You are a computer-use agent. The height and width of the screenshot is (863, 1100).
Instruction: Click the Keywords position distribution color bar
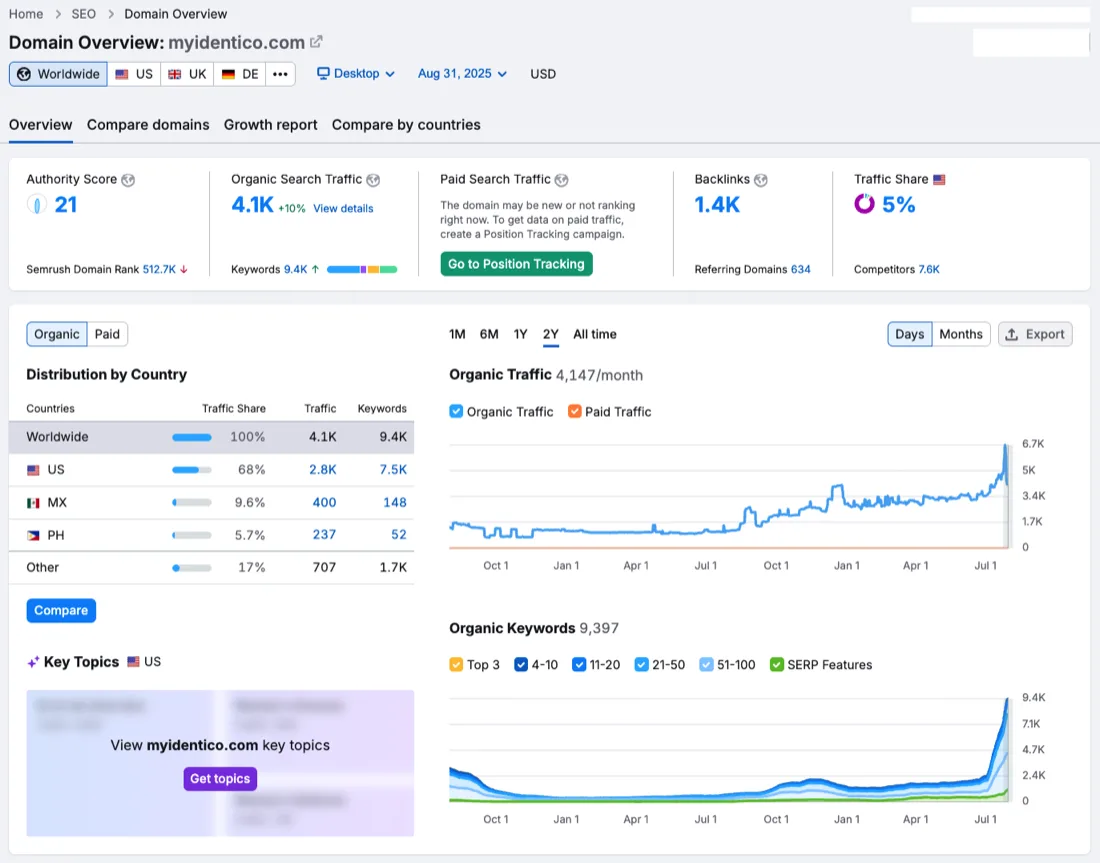(362, 269)
